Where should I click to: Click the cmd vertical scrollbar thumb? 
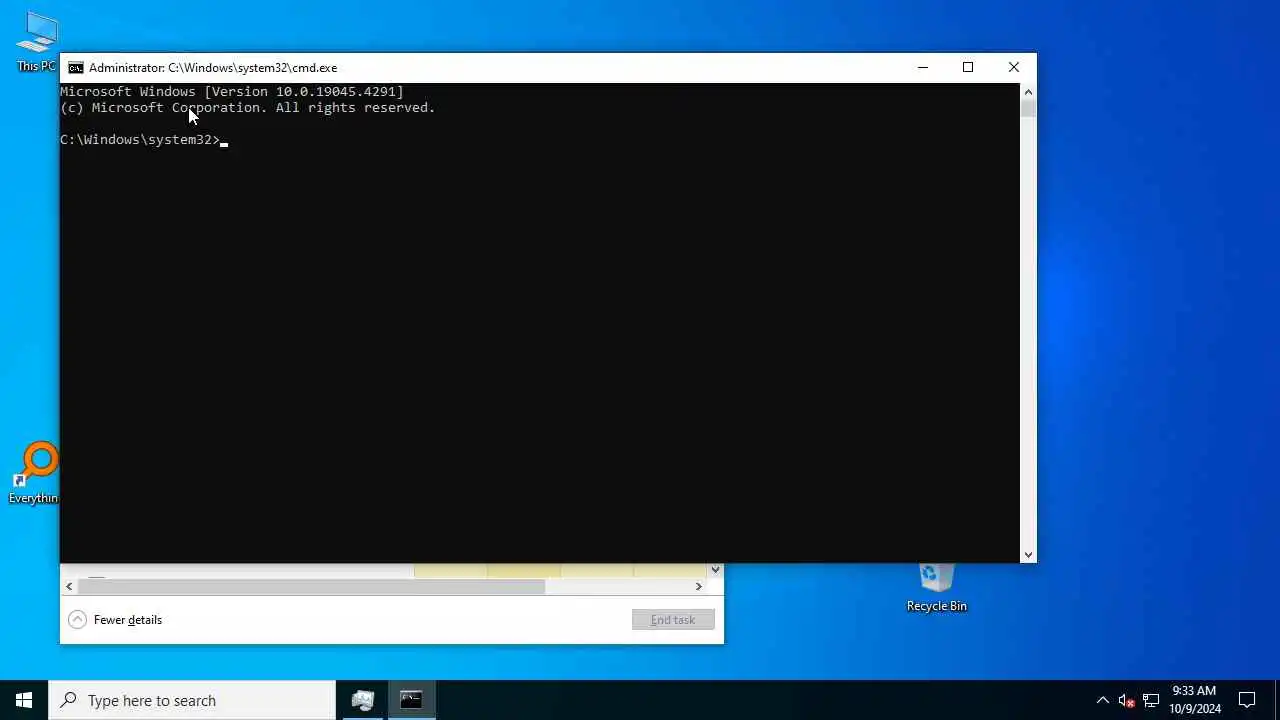[x=1028, y=109]
